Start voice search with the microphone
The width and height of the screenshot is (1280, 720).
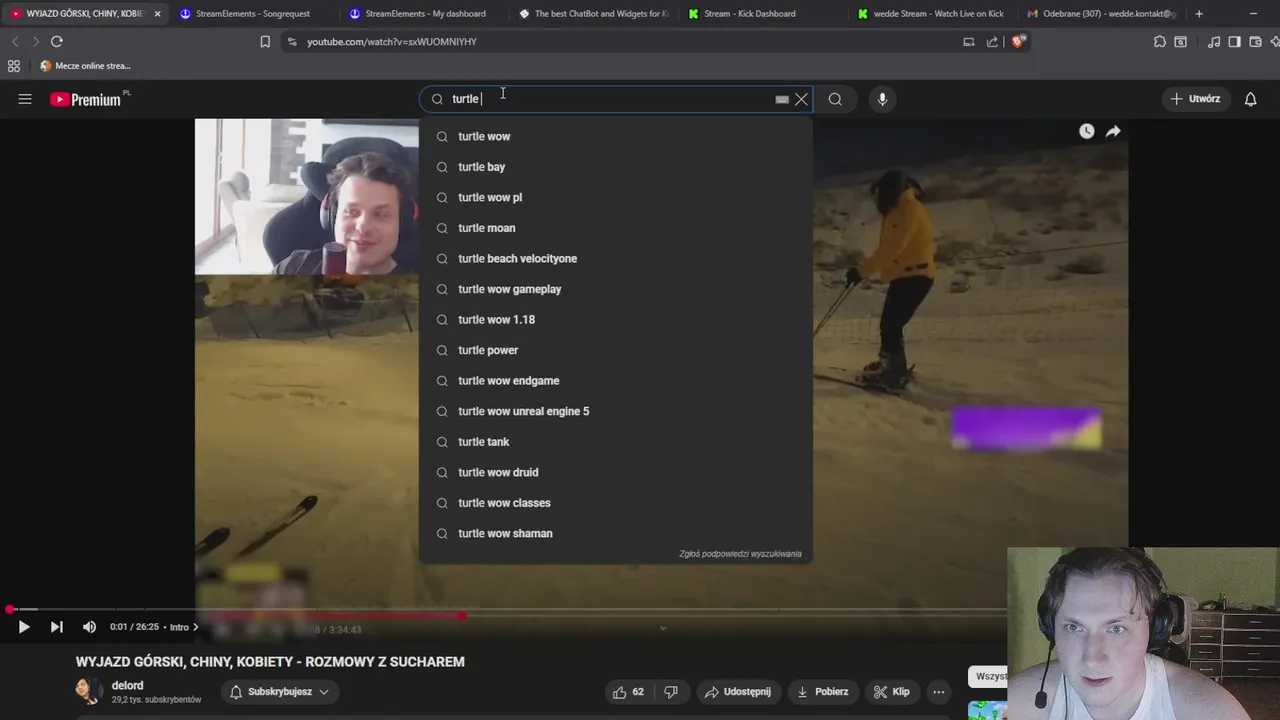tap(882, 99)
